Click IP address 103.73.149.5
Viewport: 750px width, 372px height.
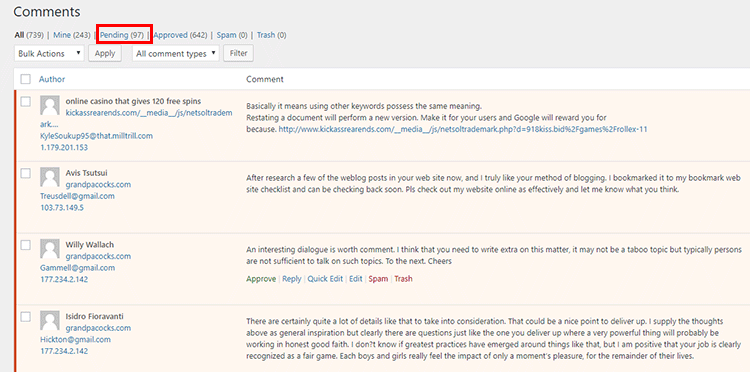62,208
